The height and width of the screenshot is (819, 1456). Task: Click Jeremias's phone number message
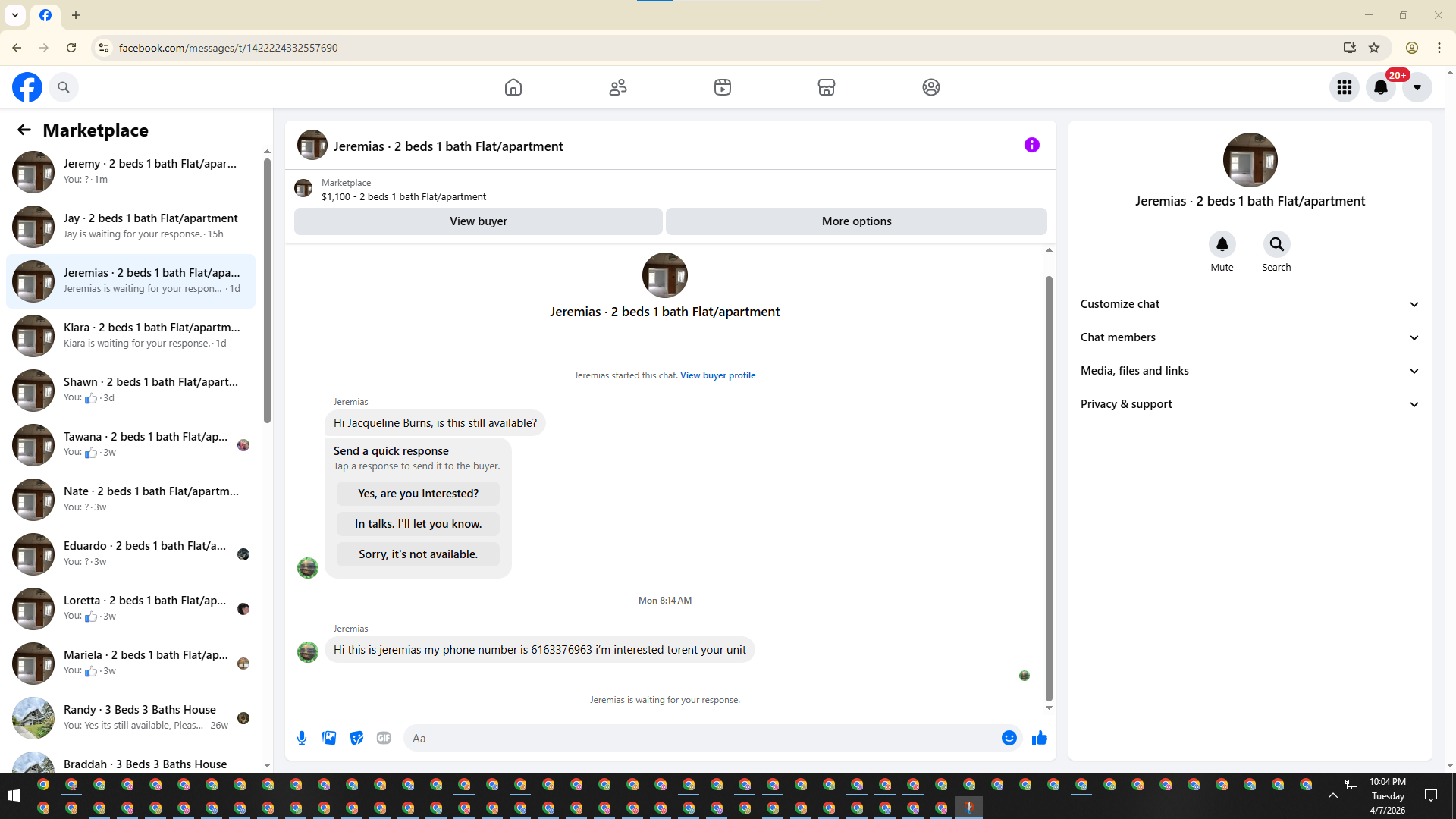pos(540,650)
